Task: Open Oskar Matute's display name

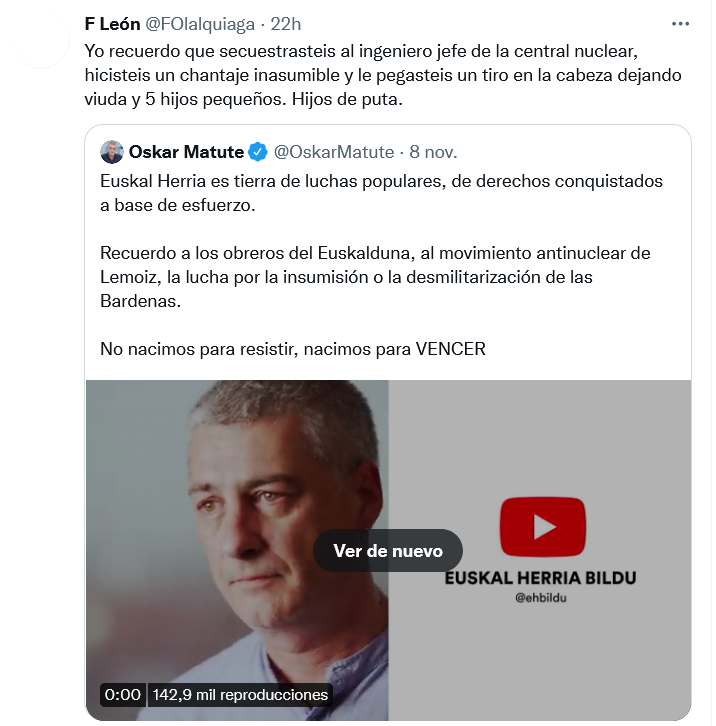Action: point(186,152)
